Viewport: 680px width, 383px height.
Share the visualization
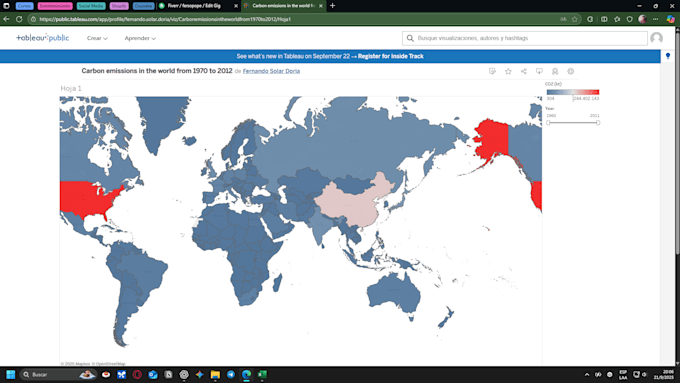tap(524, 71)
